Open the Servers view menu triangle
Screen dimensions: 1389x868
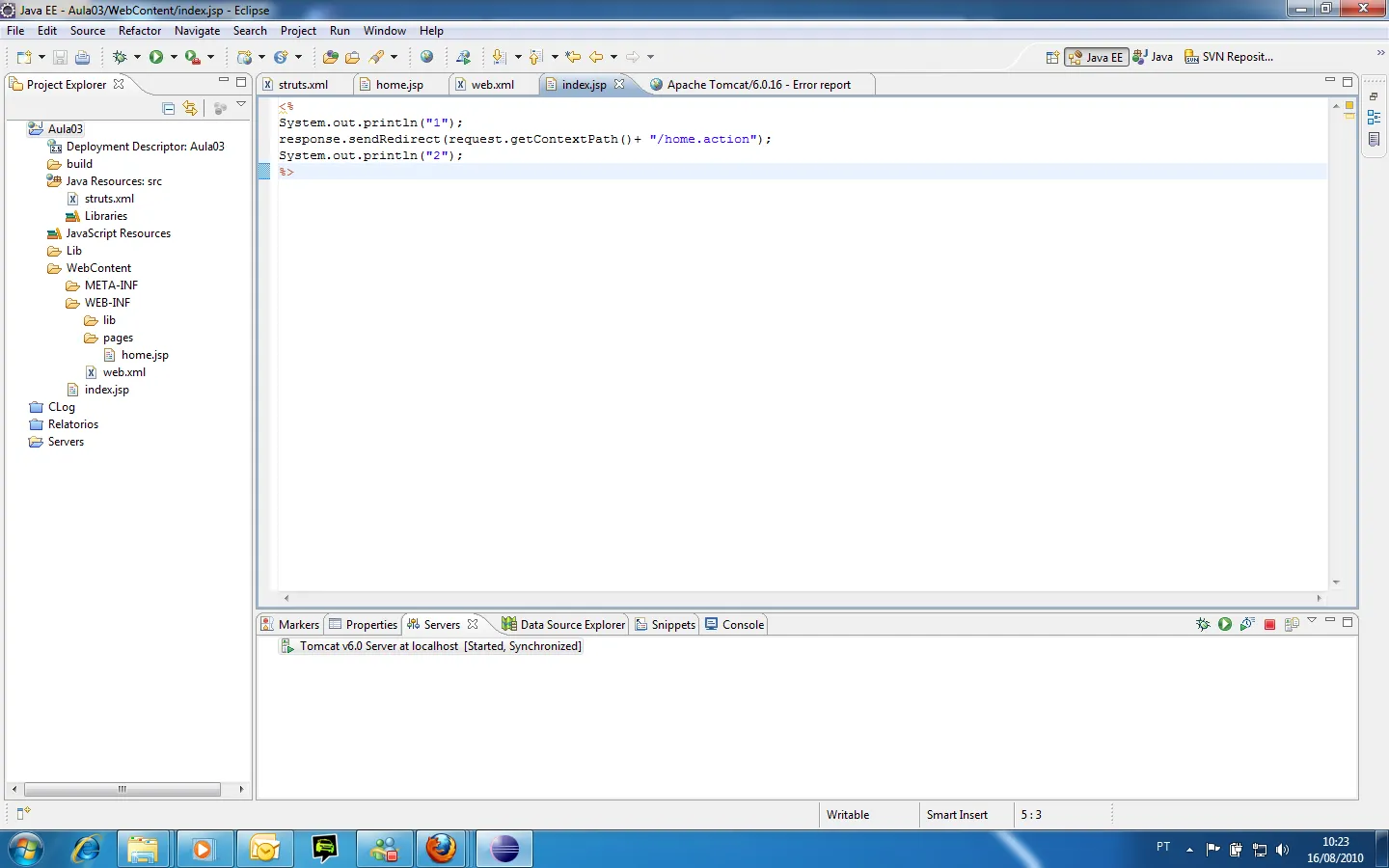(1312, 620)
